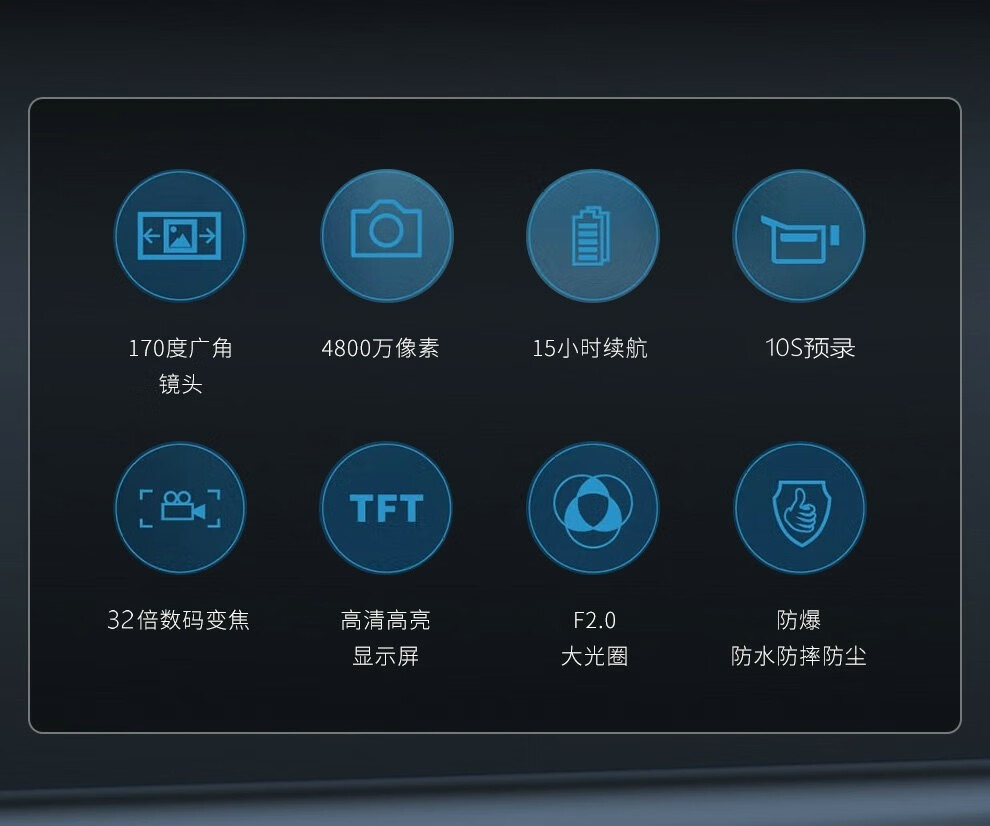This screenshot has height=826, width=990.
Task: Click the 大光圈 text label
Action: (x=594, y=656)
